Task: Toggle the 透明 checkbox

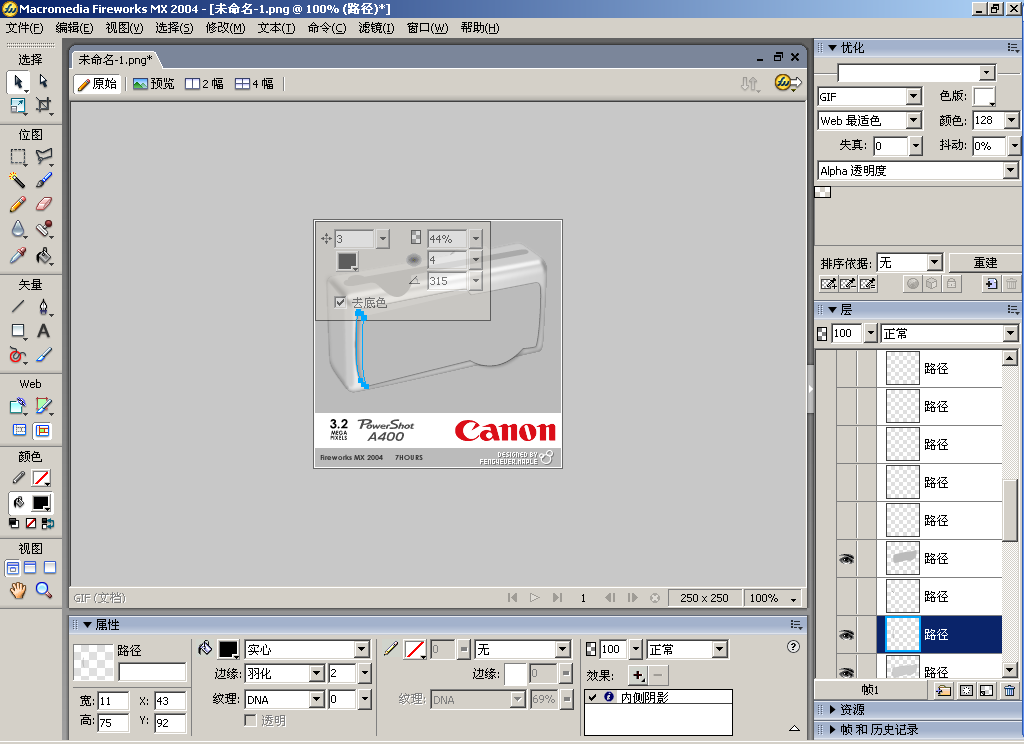Action: [250, 720]
